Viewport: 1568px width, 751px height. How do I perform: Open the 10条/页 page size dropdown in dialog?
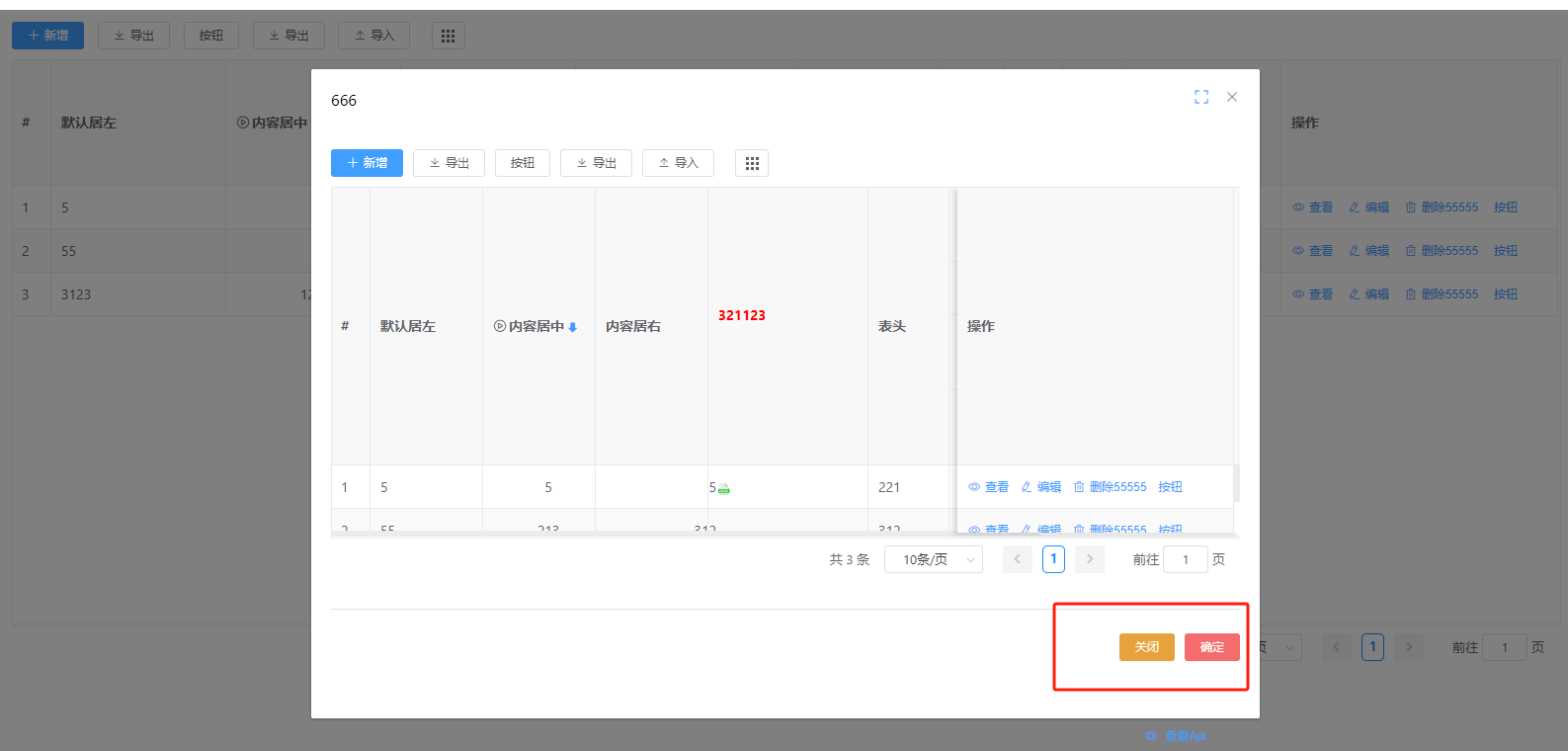tap(933, 559)
